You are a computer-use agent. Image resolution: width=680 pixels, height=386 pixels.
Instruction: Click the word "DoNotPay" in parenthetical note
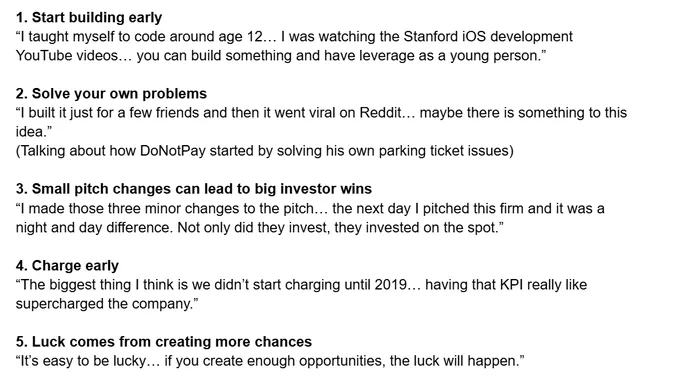pos(173,151)
